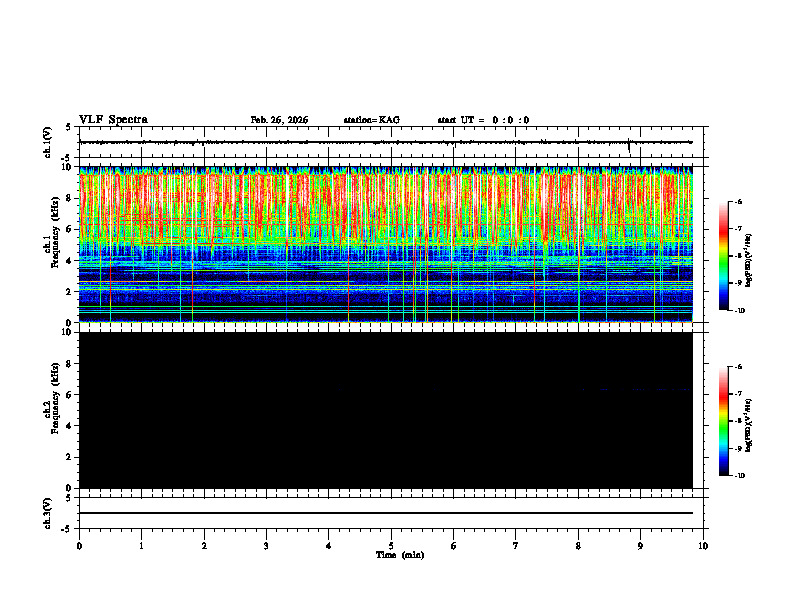Click the 'VLF Spectra' title text

(113, 120)
